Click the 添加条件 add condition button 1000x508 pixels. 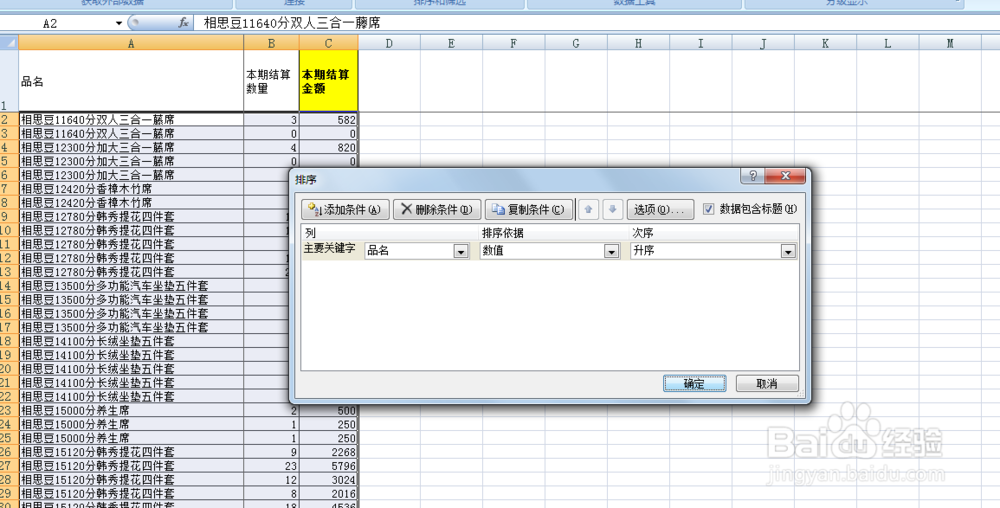345,210
